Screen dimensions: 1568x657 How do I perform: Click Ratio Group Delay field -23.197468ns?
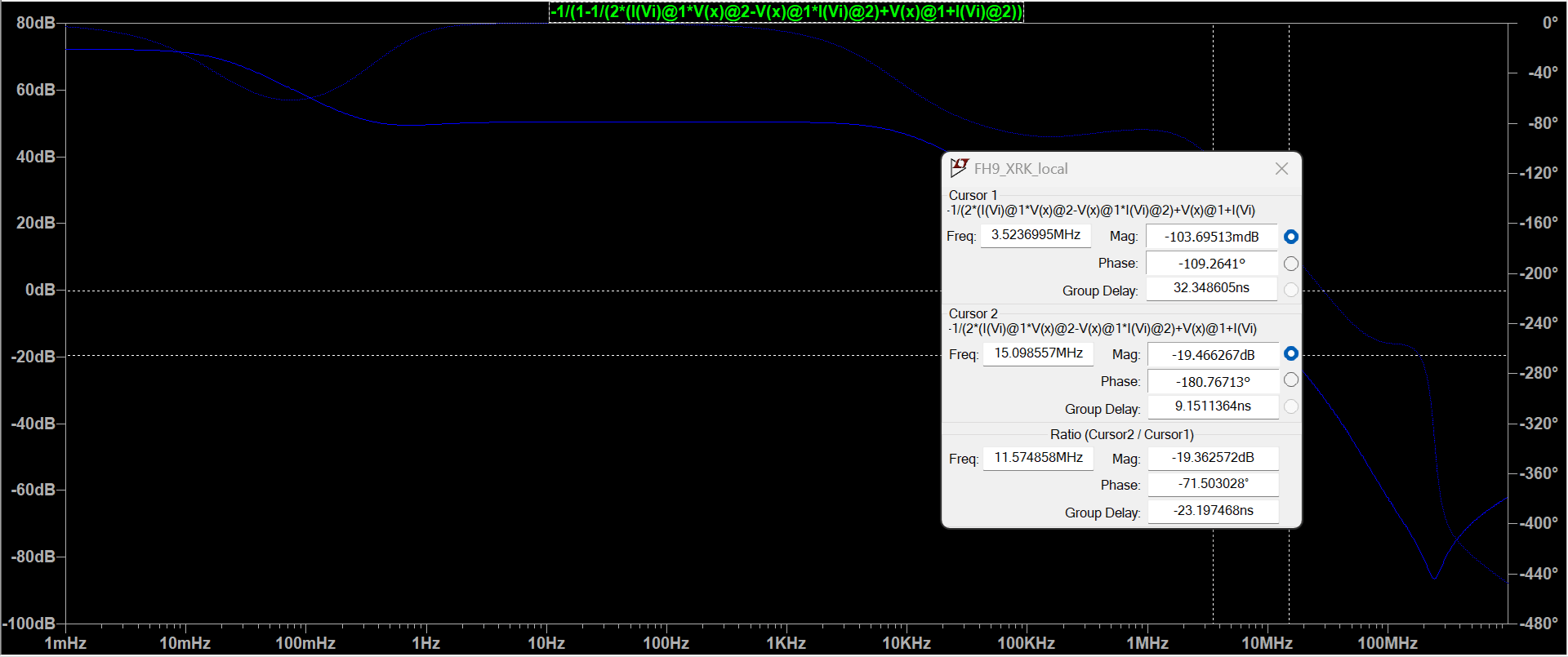(1213, 511)
